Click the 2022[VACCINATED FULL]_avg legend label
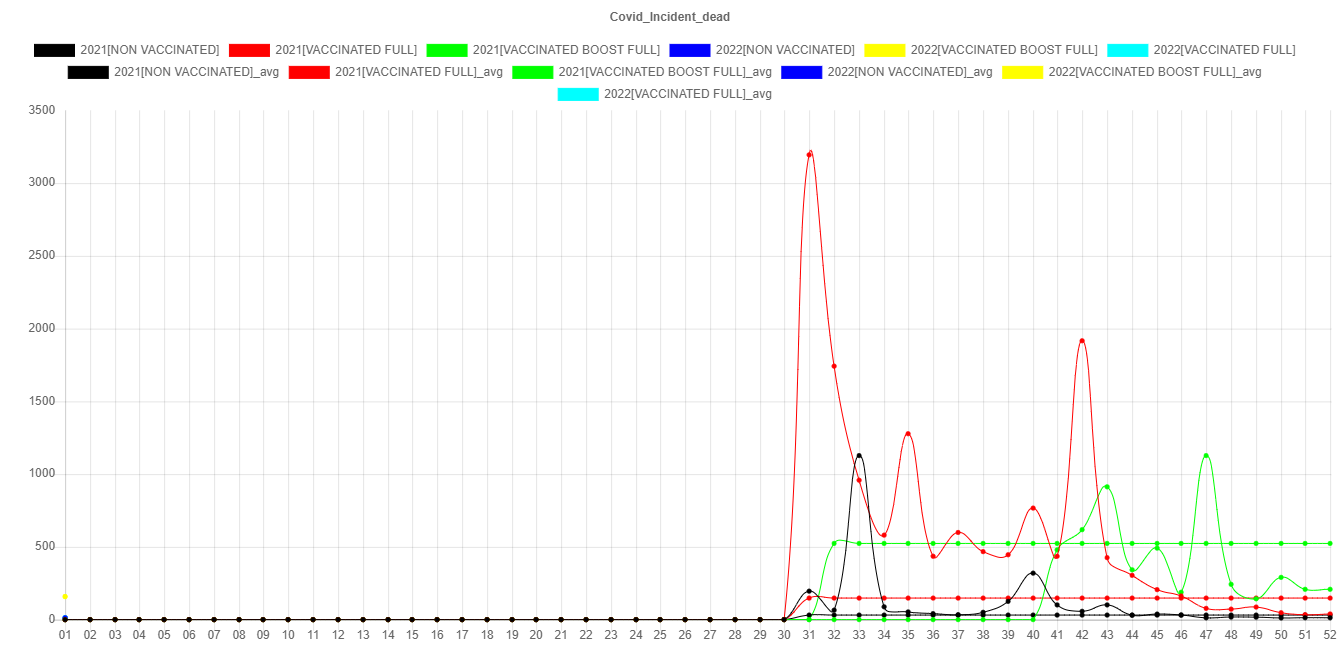Viewport: 1340px width, 670px height. pos(687,94)
